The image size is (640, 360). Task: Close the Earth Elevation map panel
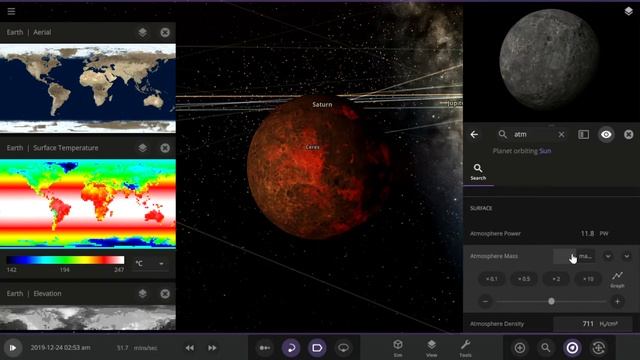coord(165,293)
